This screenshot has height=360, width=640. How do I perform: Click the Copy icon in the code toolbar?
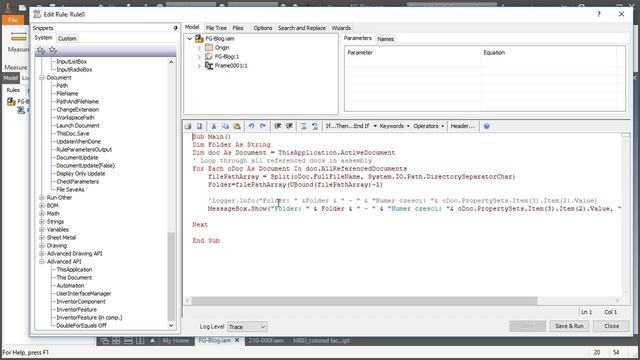tap(225, 126)
